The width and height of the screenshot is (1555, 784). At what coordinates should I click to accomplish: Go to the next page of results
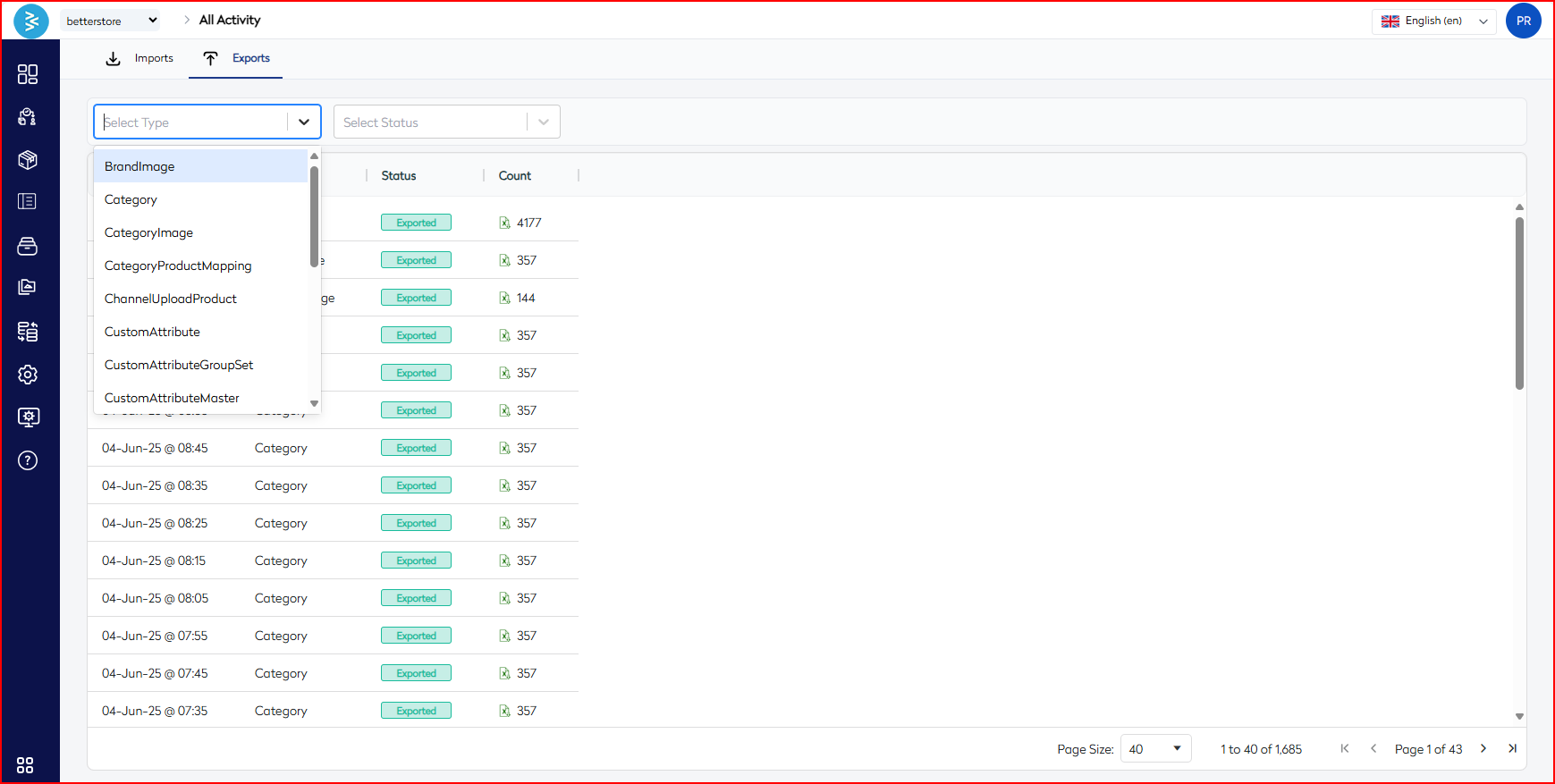coord(1483,748)
